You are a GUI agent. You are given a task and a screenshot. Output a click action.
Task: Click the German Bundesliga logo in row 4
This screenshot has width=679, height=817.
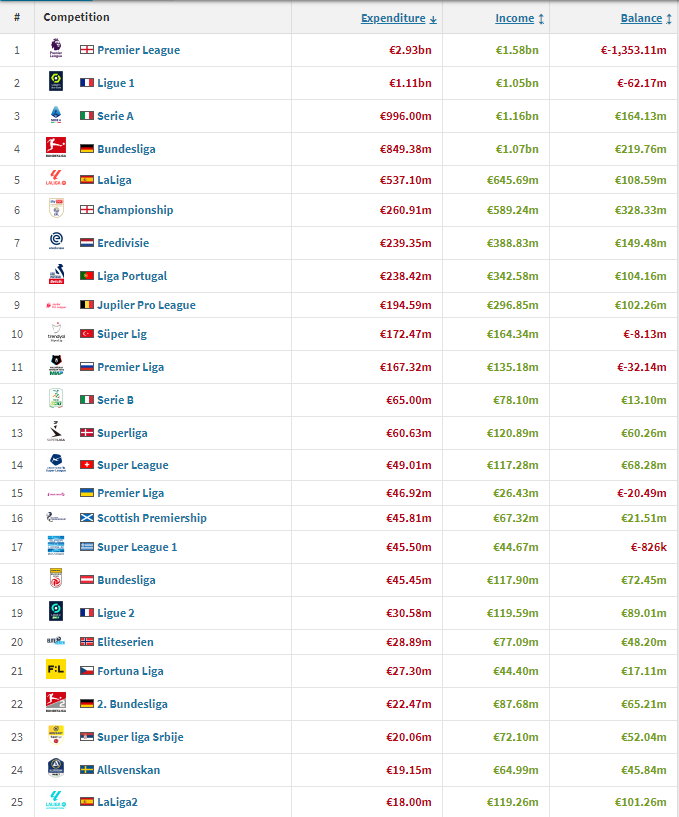[x=56, y=147]
